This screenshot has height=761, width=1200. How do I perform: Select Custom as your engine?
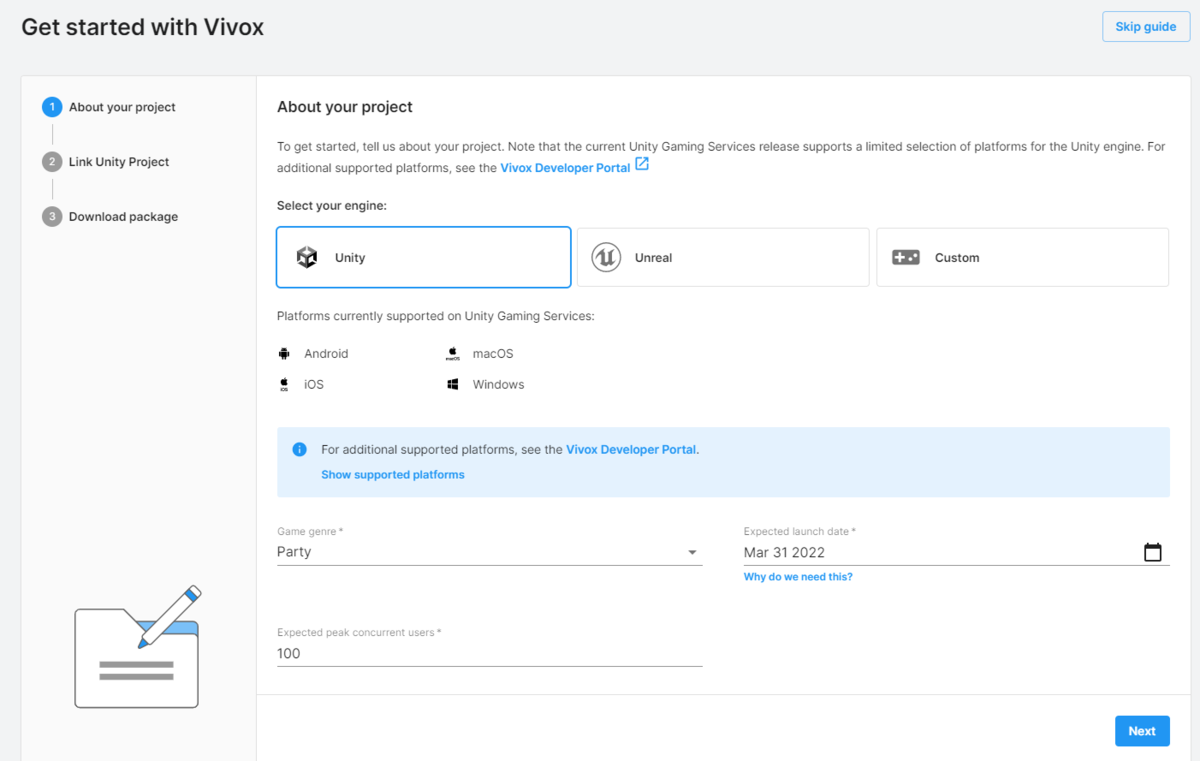1022,257
